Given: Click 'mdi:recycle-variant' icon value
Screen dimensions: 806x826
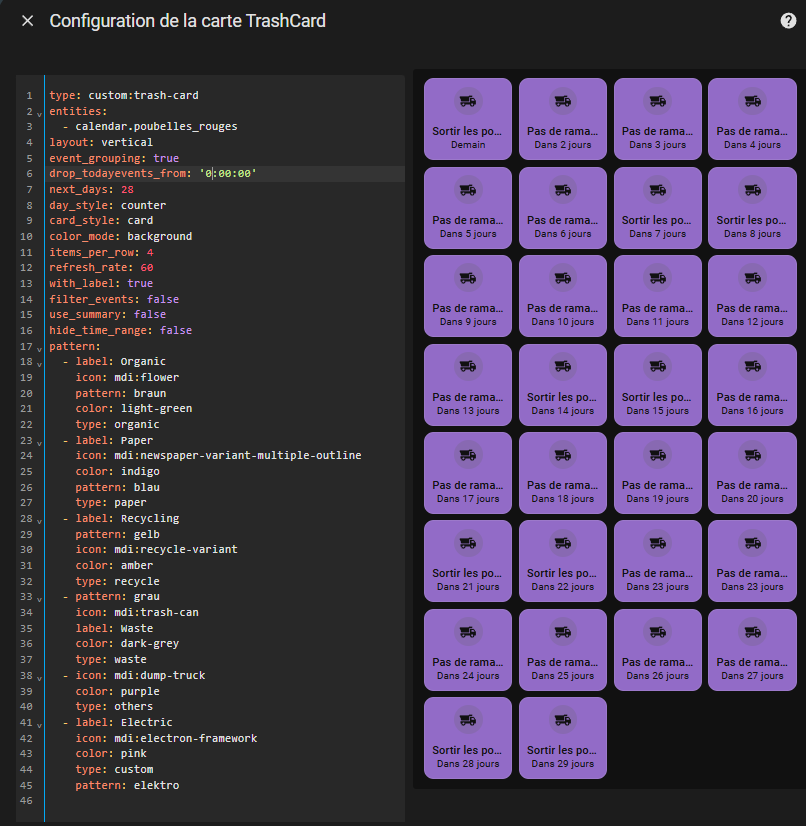Looking at the screenshot, I should tap(176, 549).
